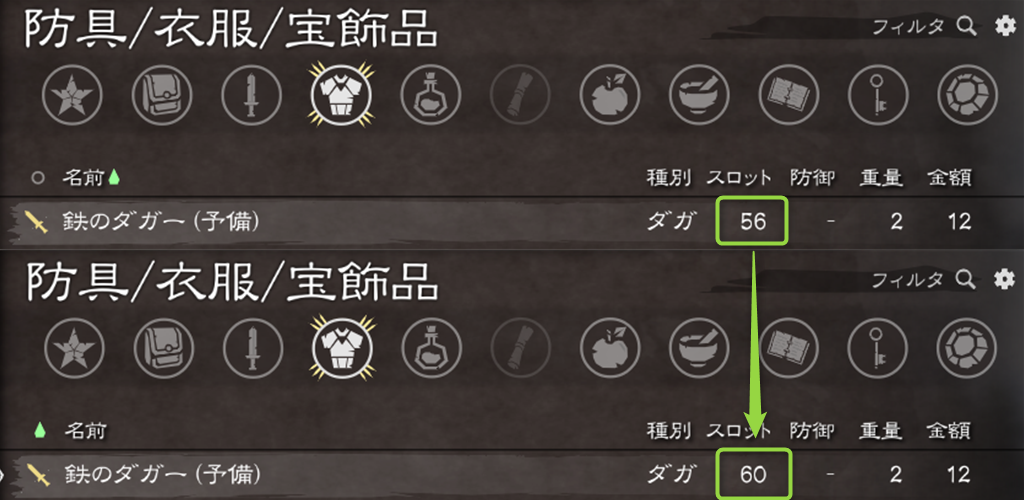Click the フィルタ magnifier in lower panel
This screenshot has height=500, width=1024.
965,279
